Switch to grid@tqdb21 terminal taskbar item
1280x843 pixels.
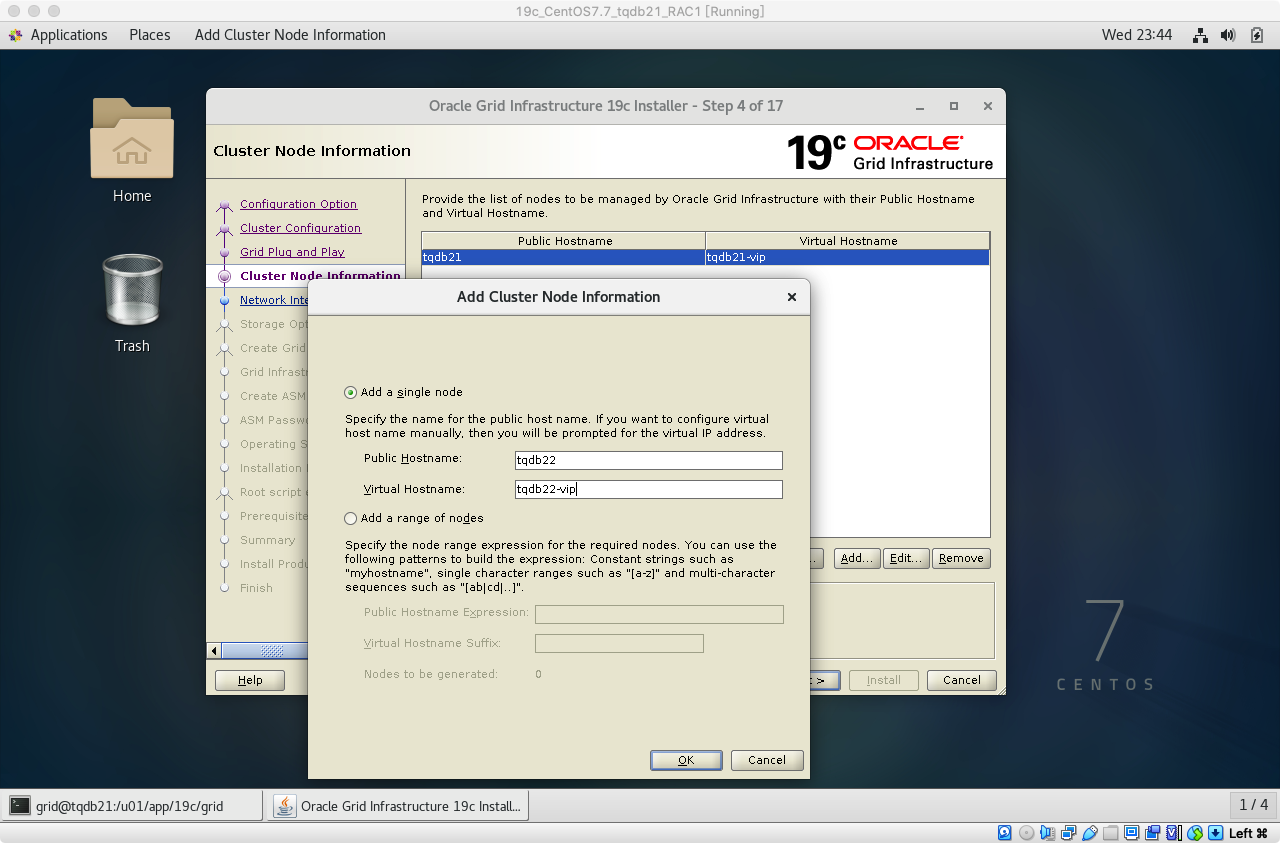click(x=132, y=805)
